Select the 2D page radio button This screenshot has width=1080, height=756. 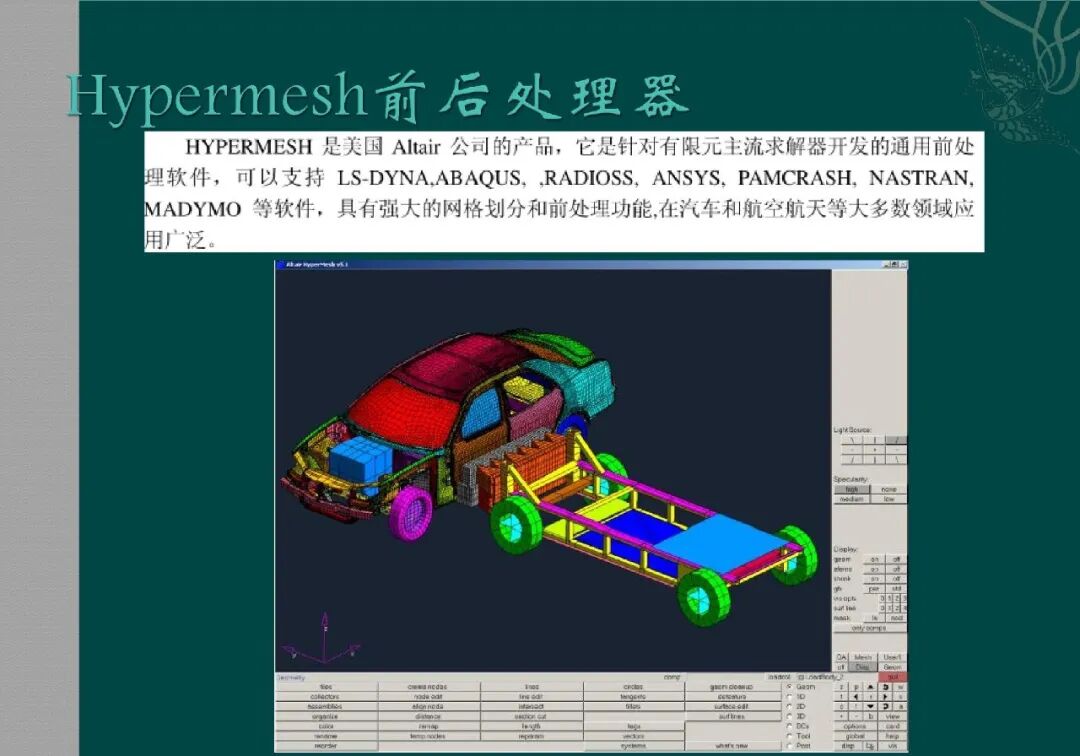coord(789,706)
